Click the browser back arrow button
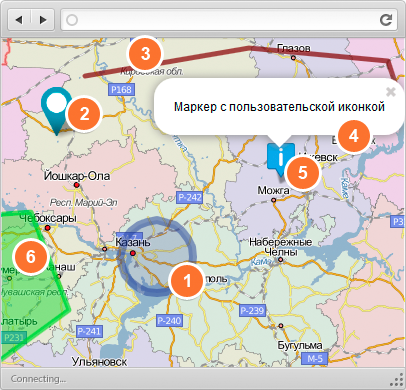 pos(19,20)
